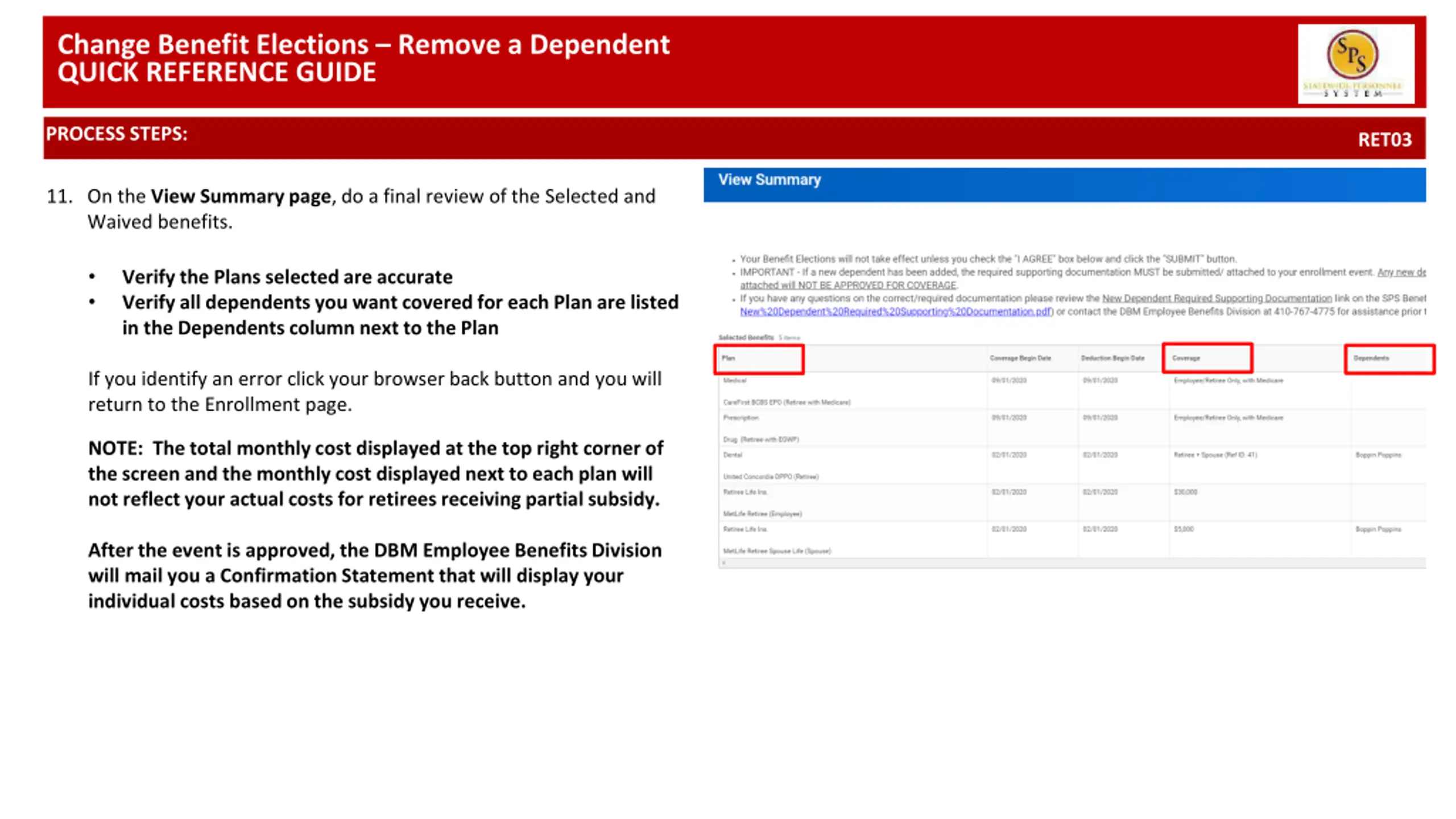The width and height of the screenshot is (1456, 819).
Task: Select United Concordia DPPO (Retiree)
Action: coord(771,477)
